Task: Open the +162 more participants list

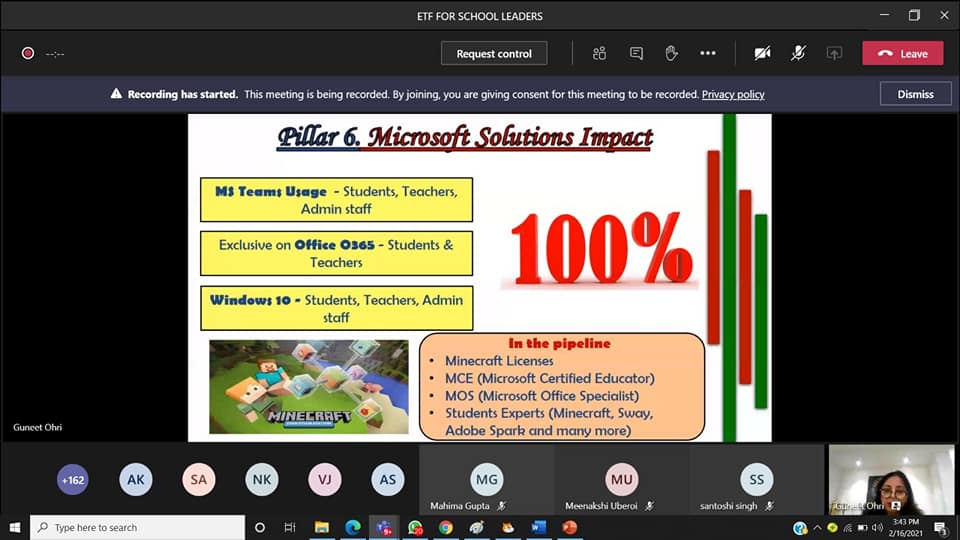Action: [73, 480]
